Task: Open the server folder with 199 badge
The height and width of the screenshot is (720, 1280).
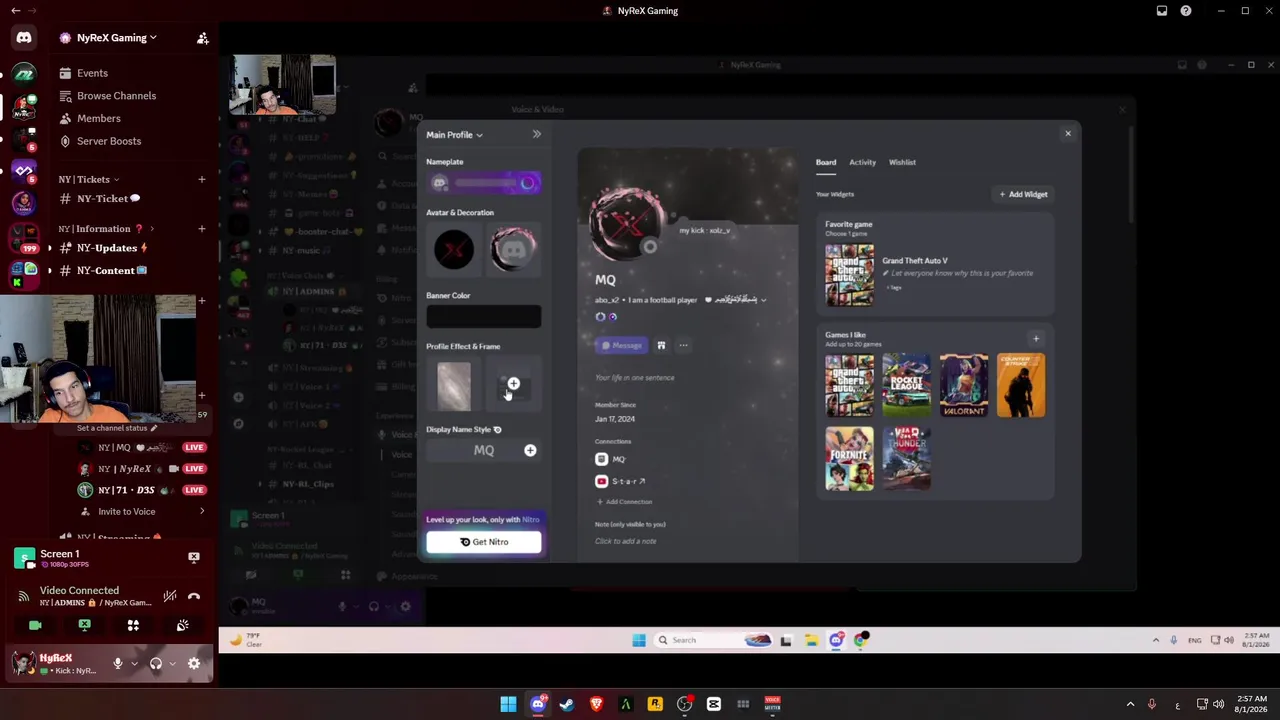Action: click(x=24, y=238)
